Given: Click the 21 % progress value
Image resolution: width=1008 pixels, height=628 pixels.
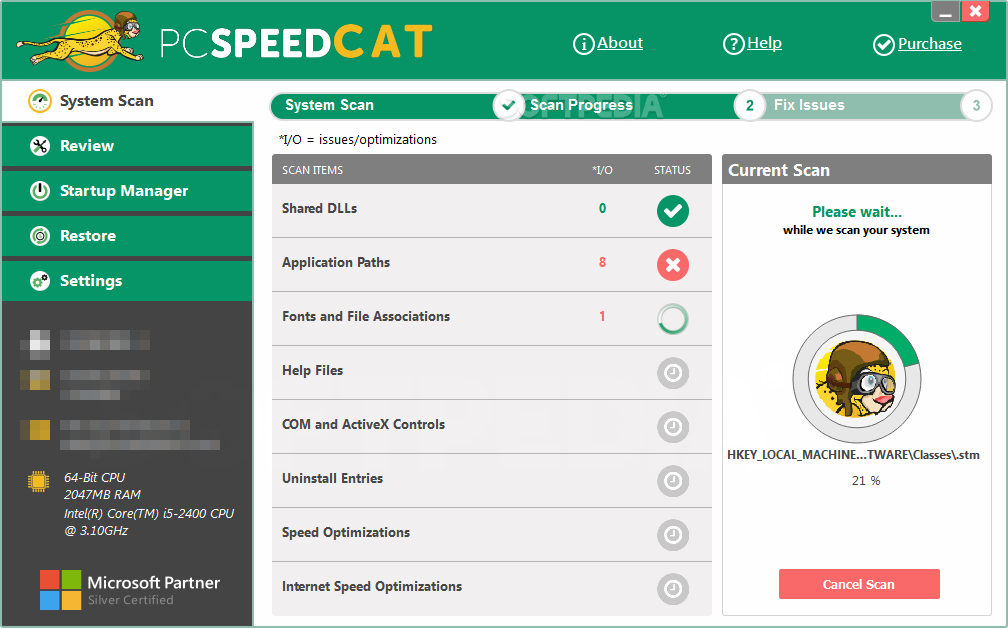Looking at the screenshot, I should pos(866,481).
